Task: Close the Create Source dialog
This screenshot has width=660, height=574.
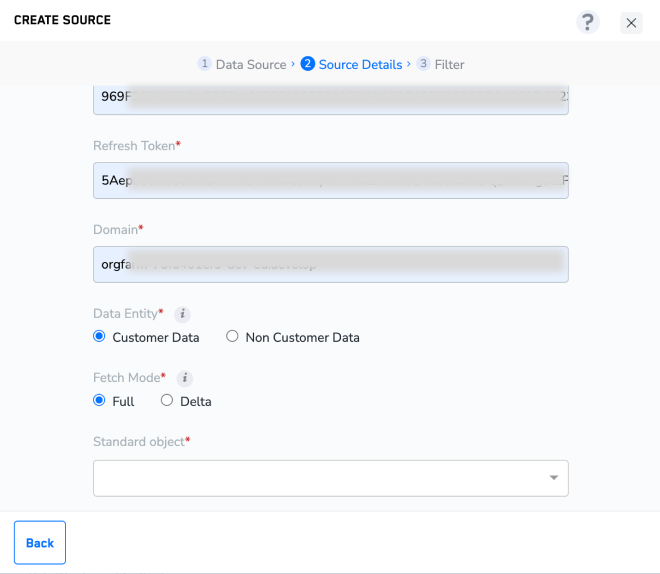Action: 631,23
